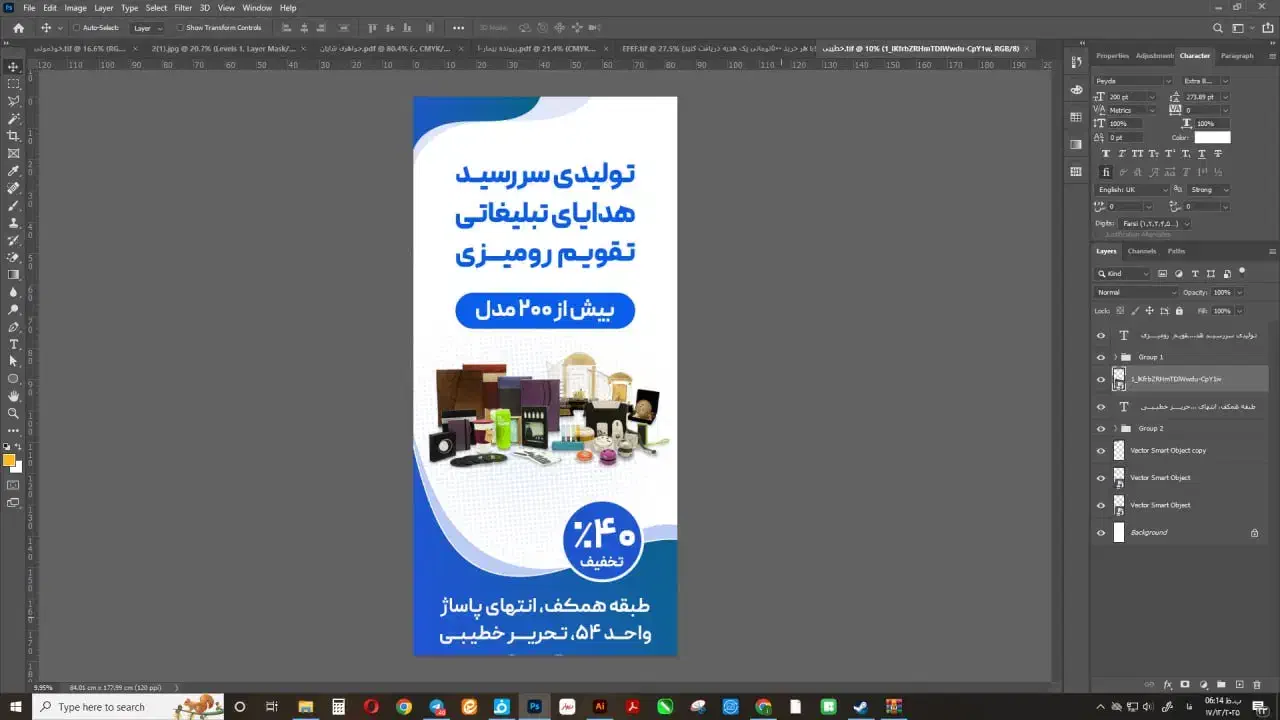Open the blend mode Normal dropdown

pyautogui.click(x=1136, y=292)
